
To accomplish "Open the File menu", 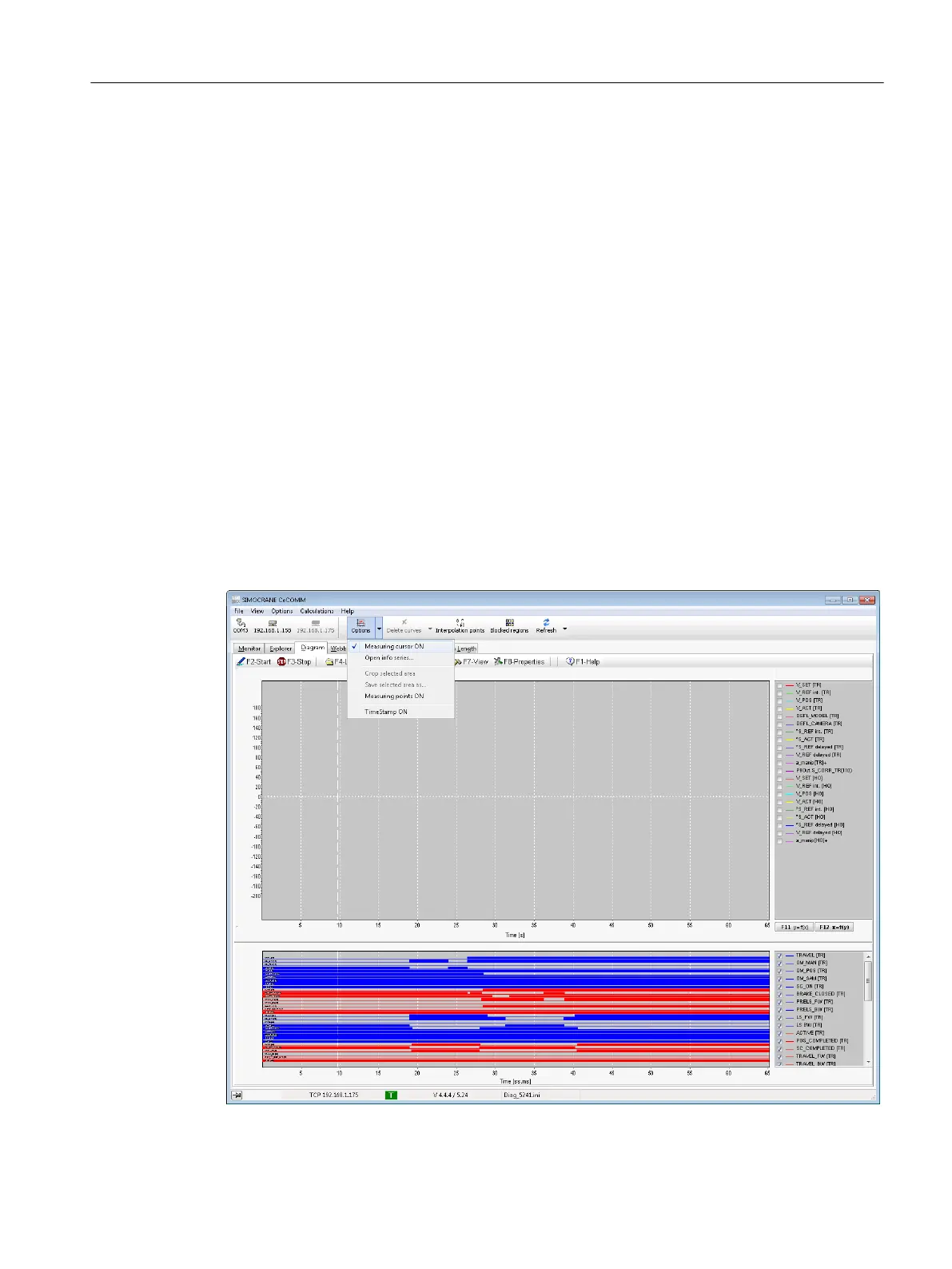I will pyautogui.click(x=239, y=611).
